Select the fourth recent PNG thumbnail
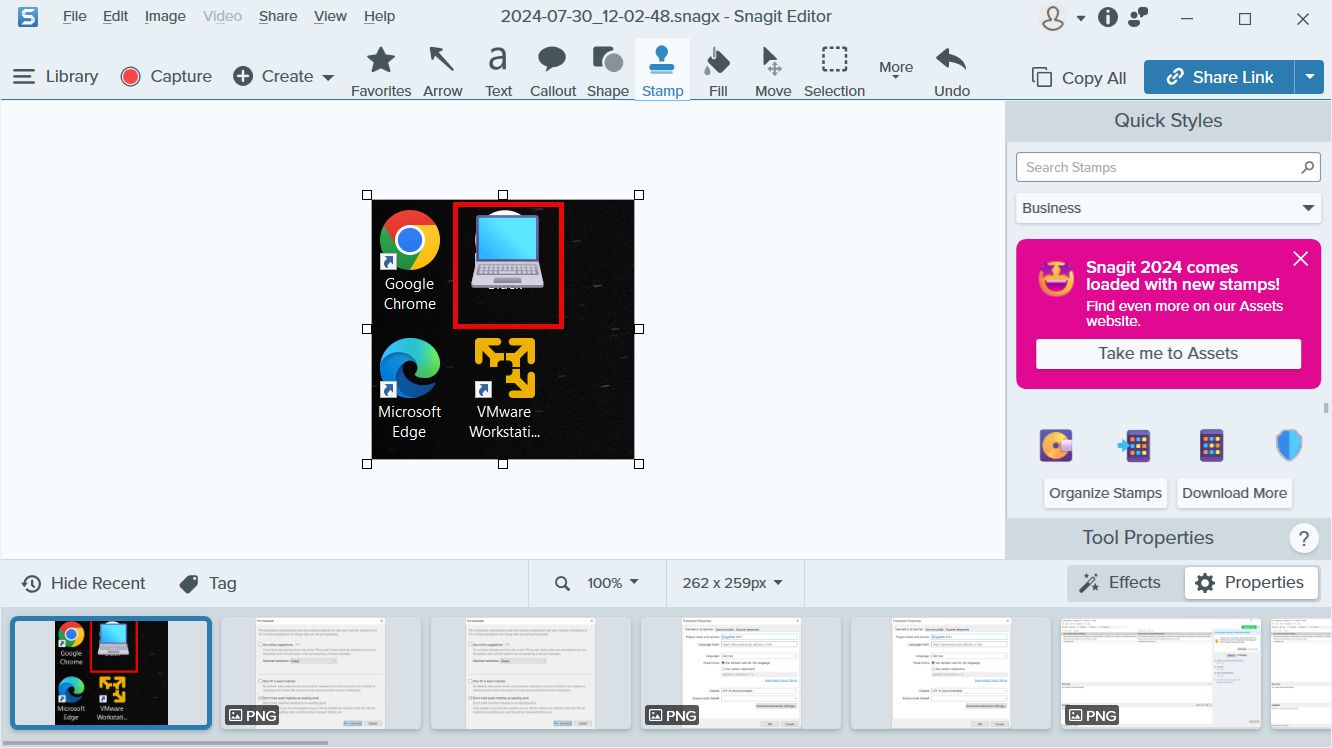Viewport: 1332px width, 748px height. point(741,672)
